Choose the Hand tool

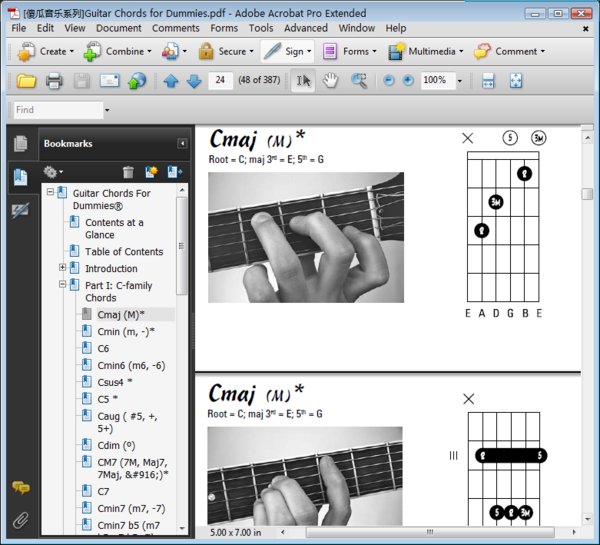(330, 81)
